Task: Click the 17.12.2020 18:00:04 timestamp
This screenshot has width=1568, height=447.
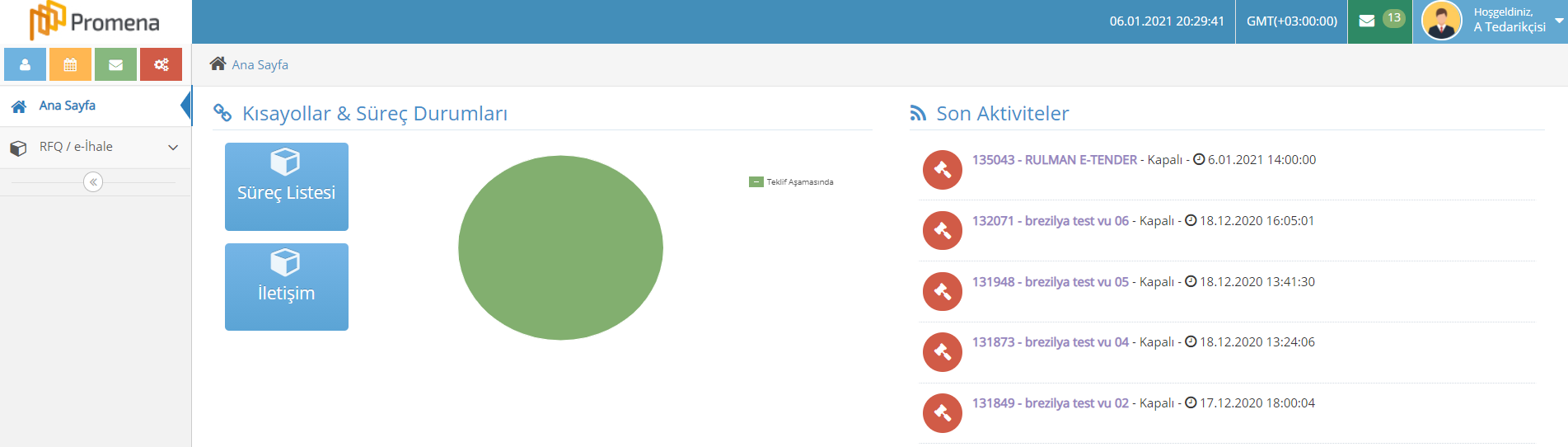Action: click(x=1257, y=403)
